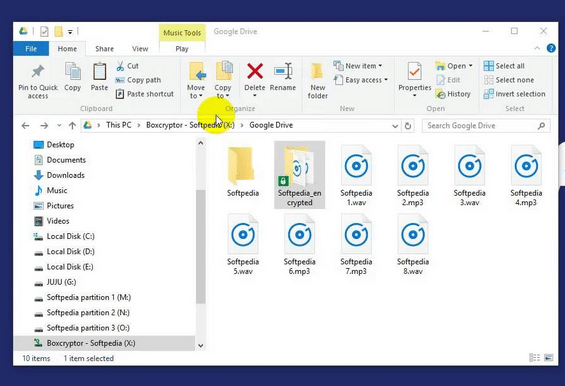The height and width of the screenshot is (386, 565).
Task: Open Move to dropdown
Action: [196, 92]
